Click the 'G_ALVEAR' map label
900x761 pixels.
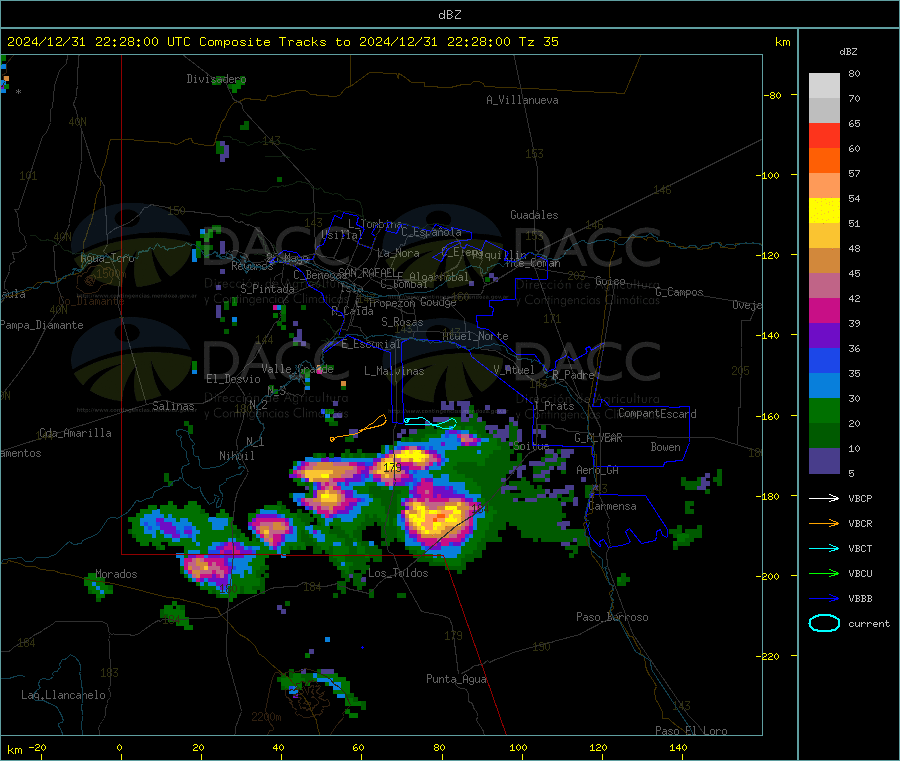598,438
